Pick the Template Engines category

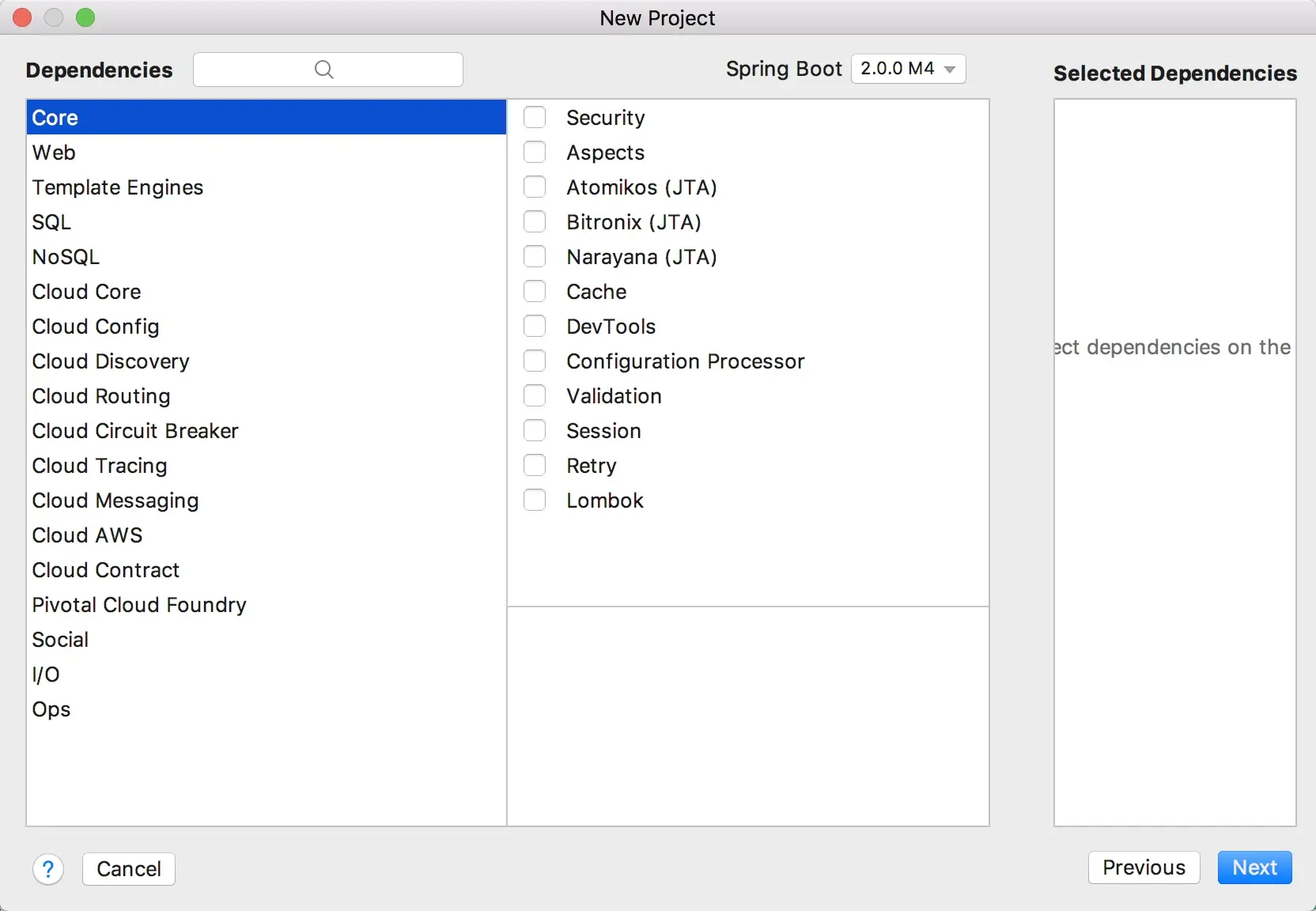(x=266, y=187)
